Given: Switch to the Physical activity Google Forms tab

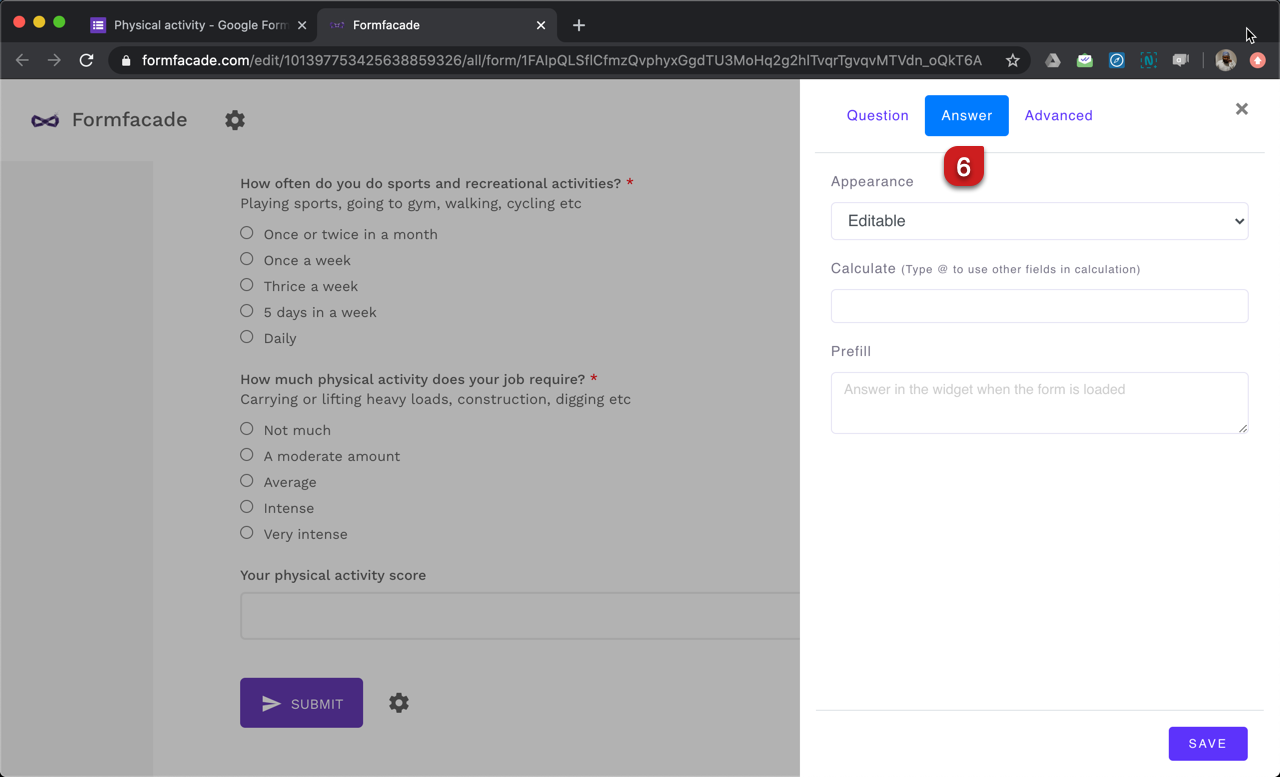Looking at the screenshot, I should [x=197, y=24].
